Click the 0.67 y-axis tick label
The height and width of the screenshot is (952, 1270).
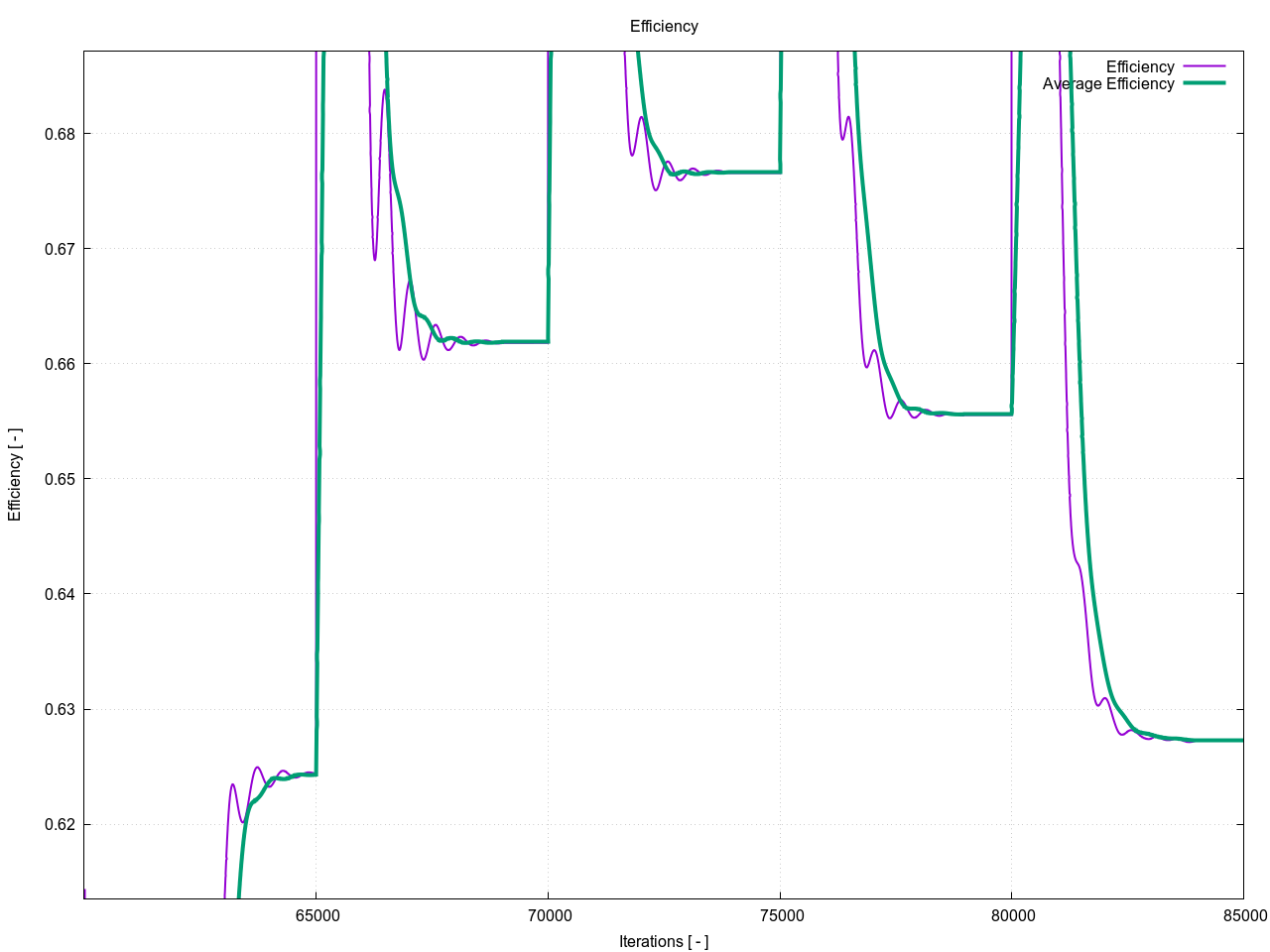61,249
